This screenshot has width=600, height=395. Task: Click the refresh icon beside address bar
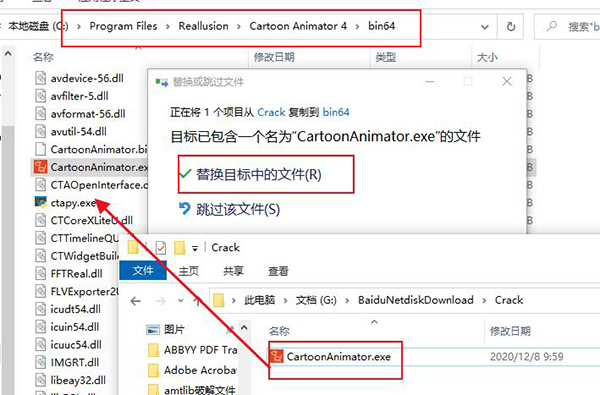pyautogui.click(x=510, y=27)
